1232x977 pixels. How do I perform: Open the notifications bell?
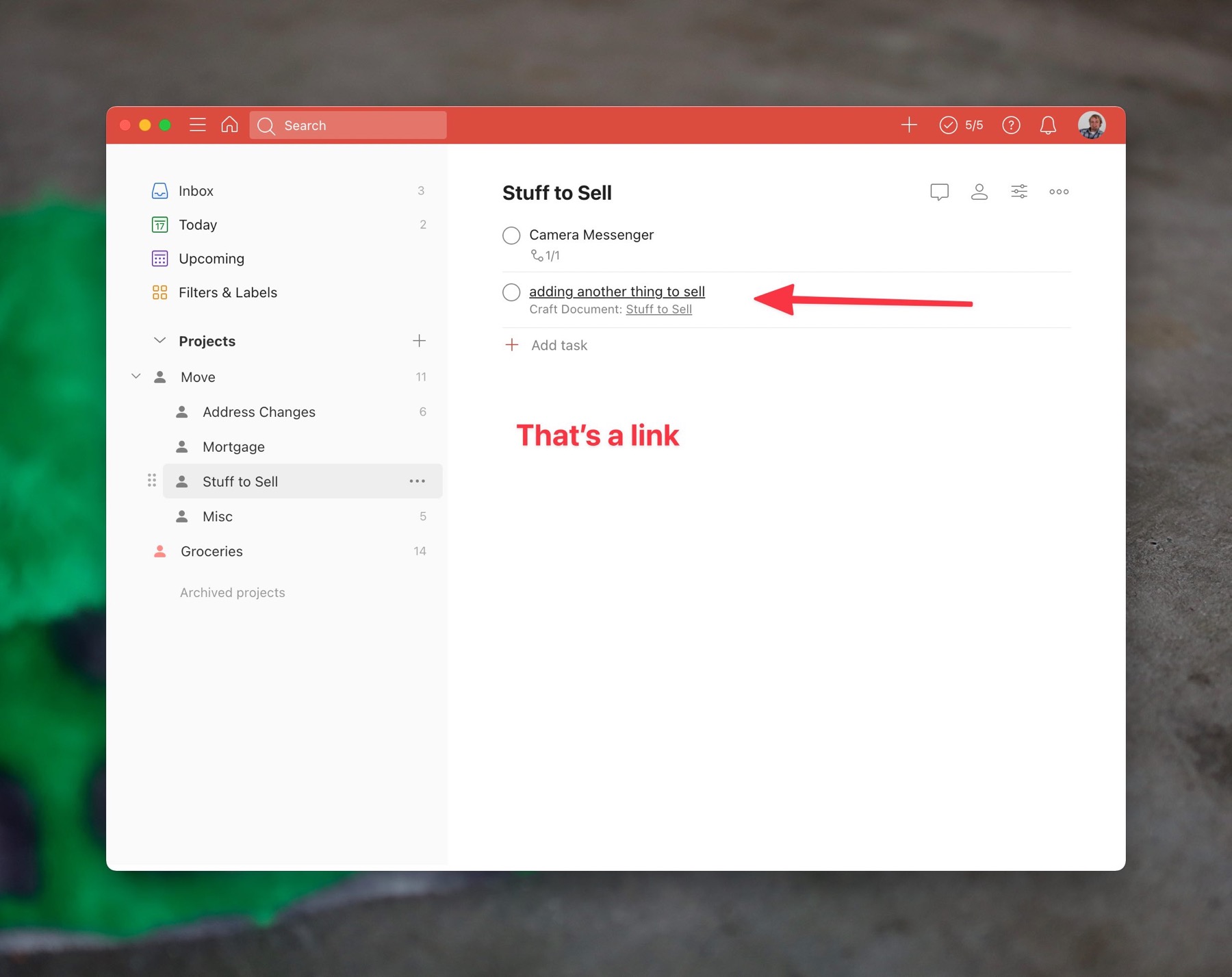(1048, 125)
